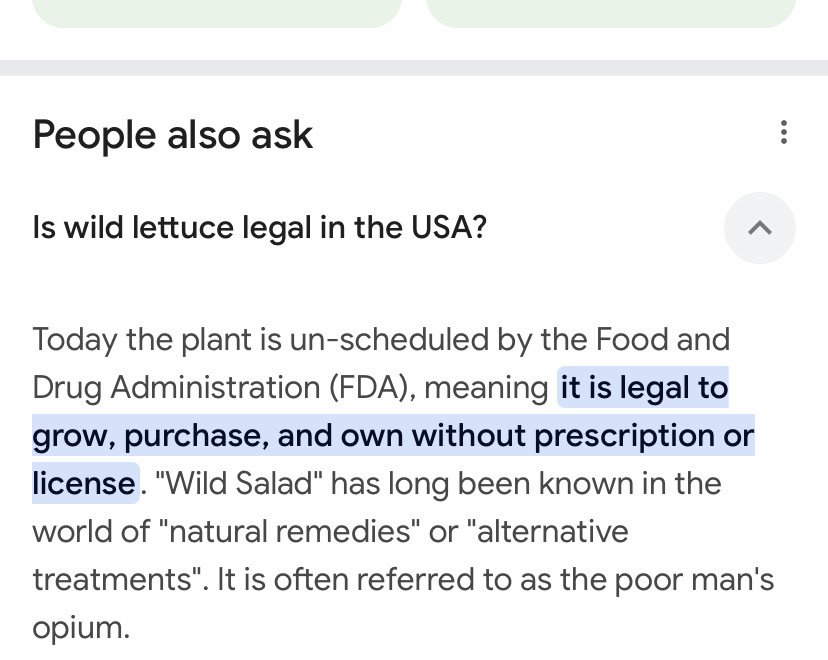Click the gray section divider bar
This screenshot has width=828, height=660.
[414, 68]
